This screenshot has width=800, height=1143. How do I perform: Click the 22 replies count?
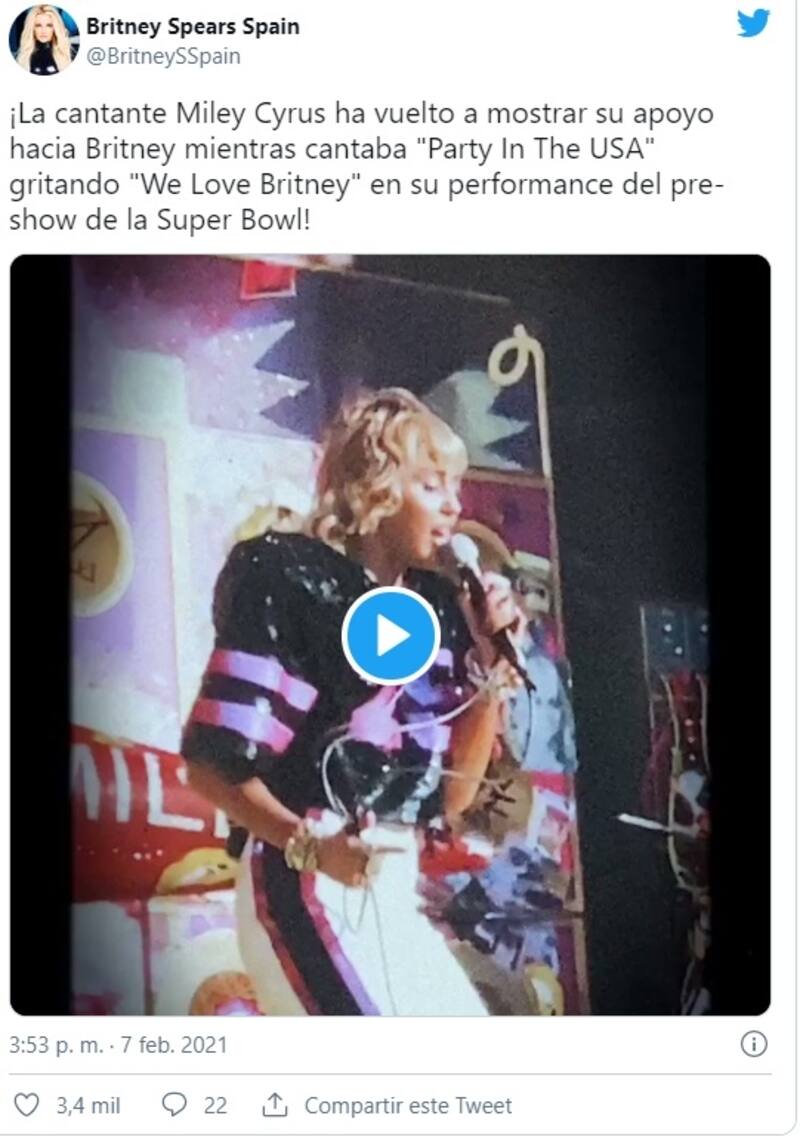[214, 1106]
